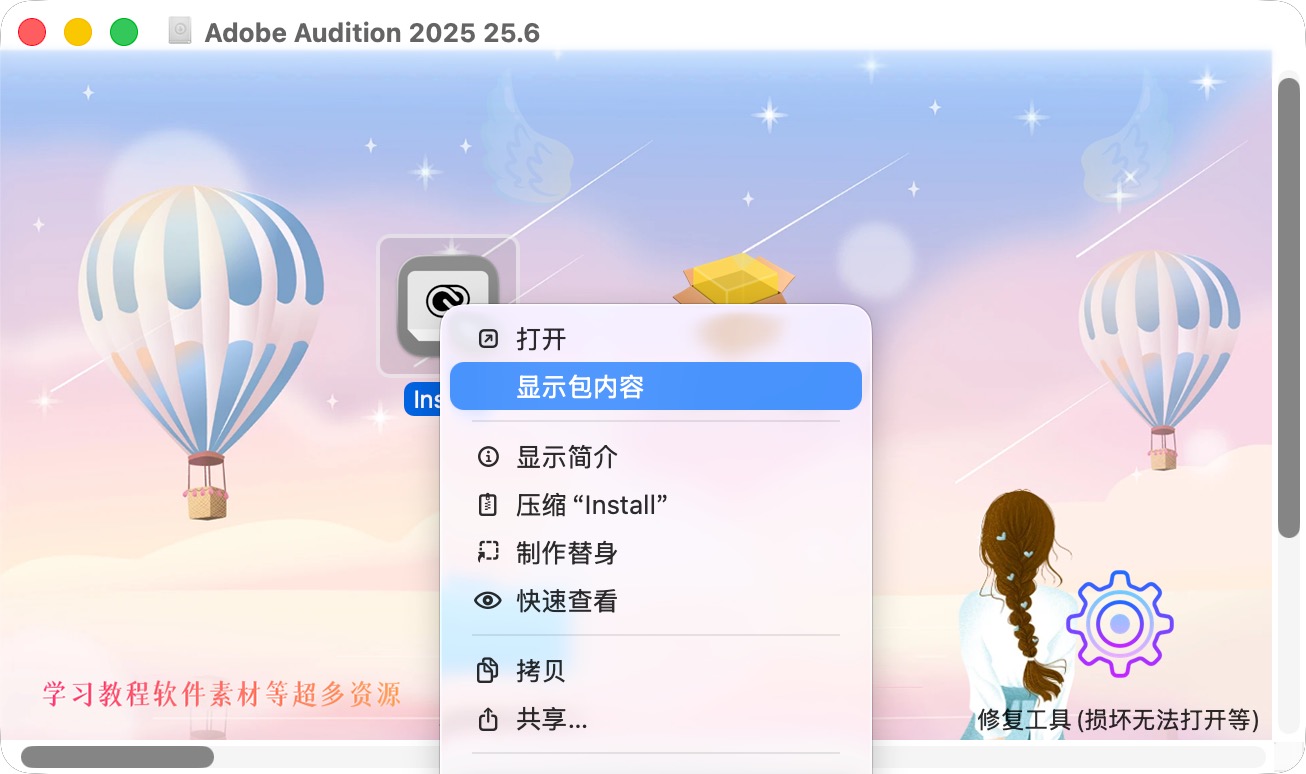
Task: Click the share icon beside 共享
Action: pyautogui.click(x=488, y=718)
